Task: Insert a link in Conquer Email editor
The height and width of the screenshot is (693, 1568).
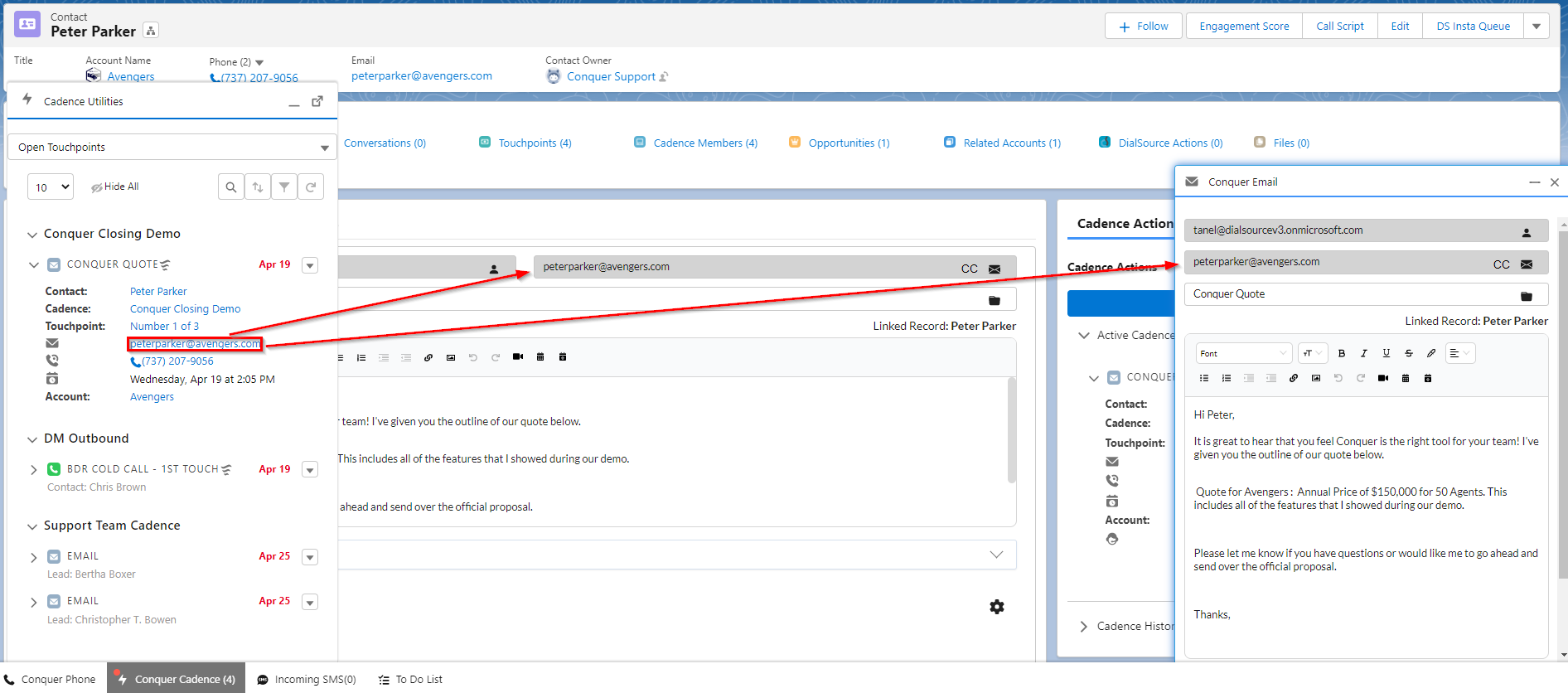Action: tap(1294, 378)
